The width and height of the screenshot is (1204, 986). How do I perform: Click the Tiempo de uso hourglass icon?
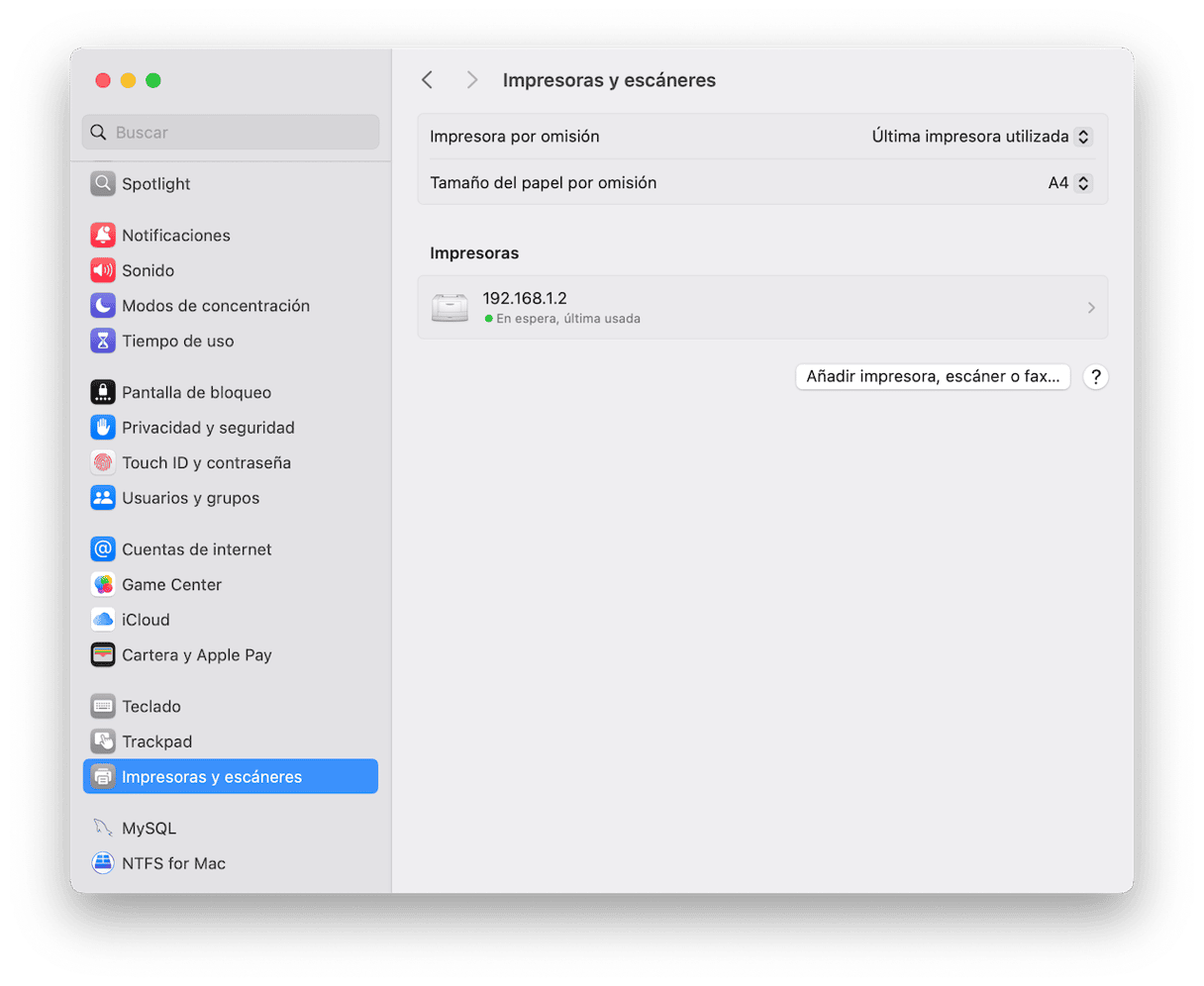pos(103,341)
